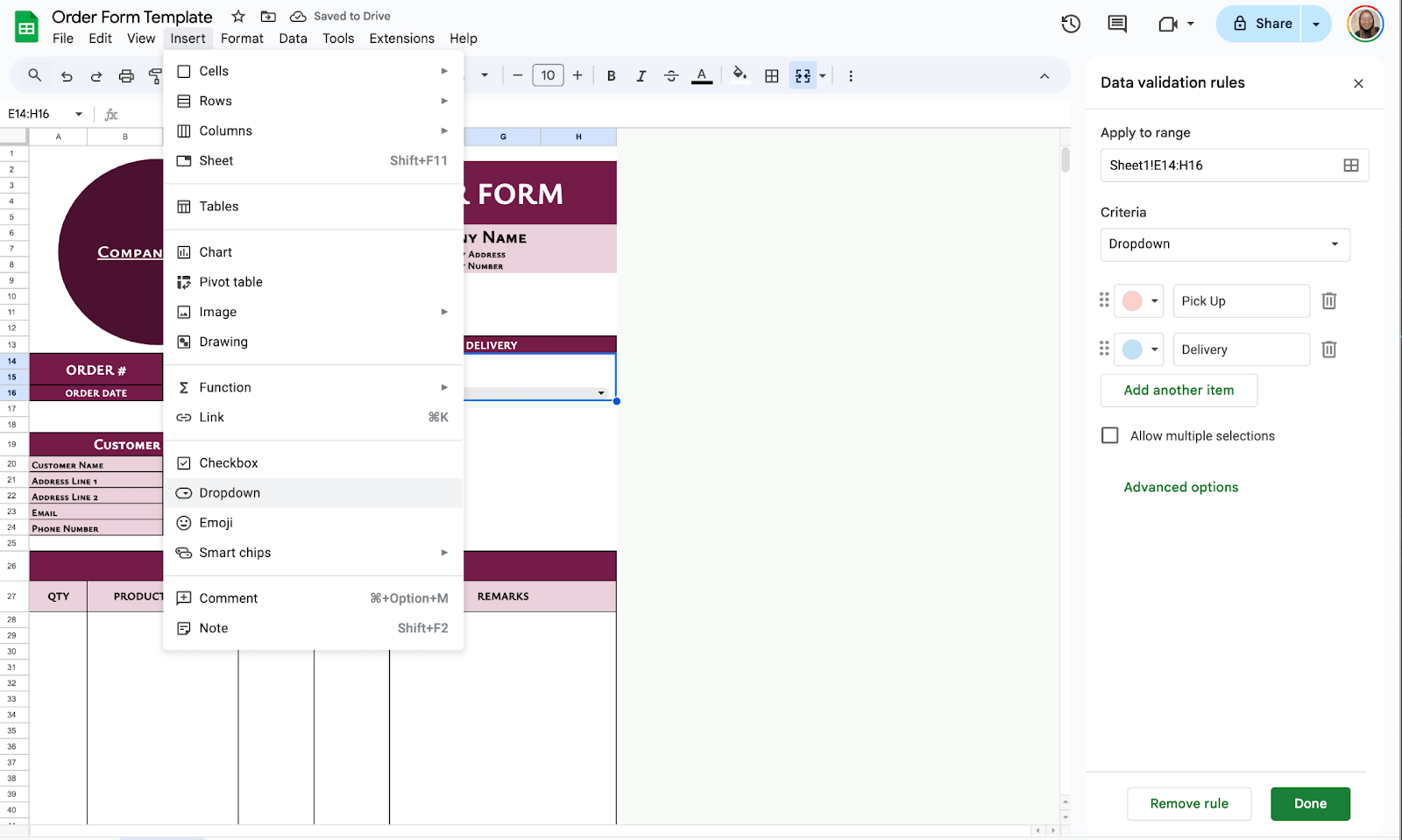Open the fill color paint bucket
The image size is (1402, 840).
(x=740, y=75)
